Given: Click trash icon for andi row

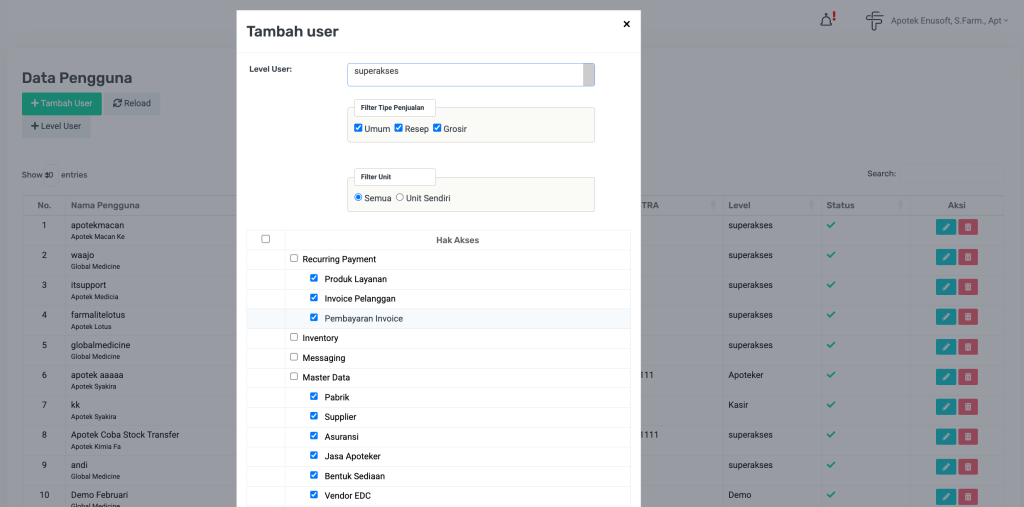Looking at the screenshot, I should tap(968, 467).
